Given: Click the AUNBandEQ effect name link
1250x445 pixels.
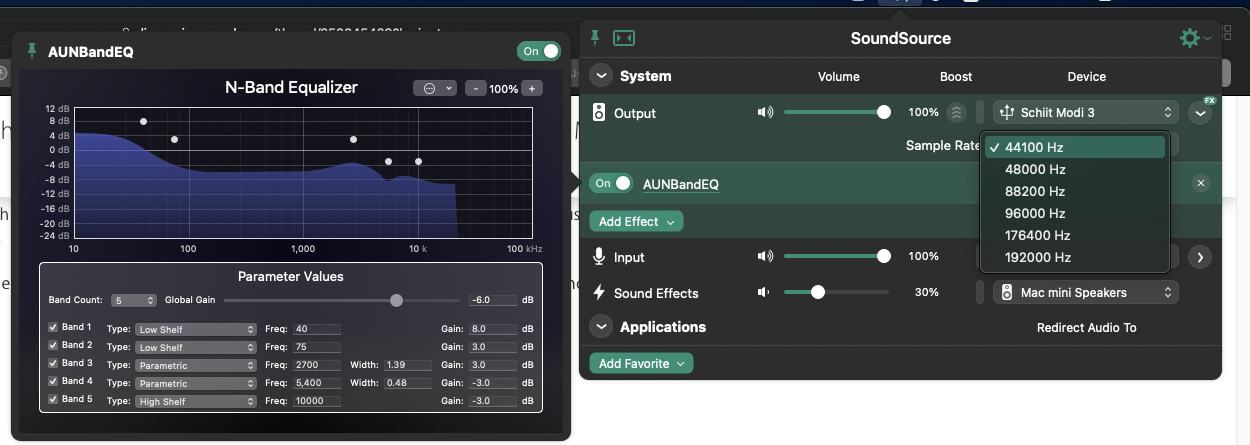Looking at the screenshot, I should 680,184.
